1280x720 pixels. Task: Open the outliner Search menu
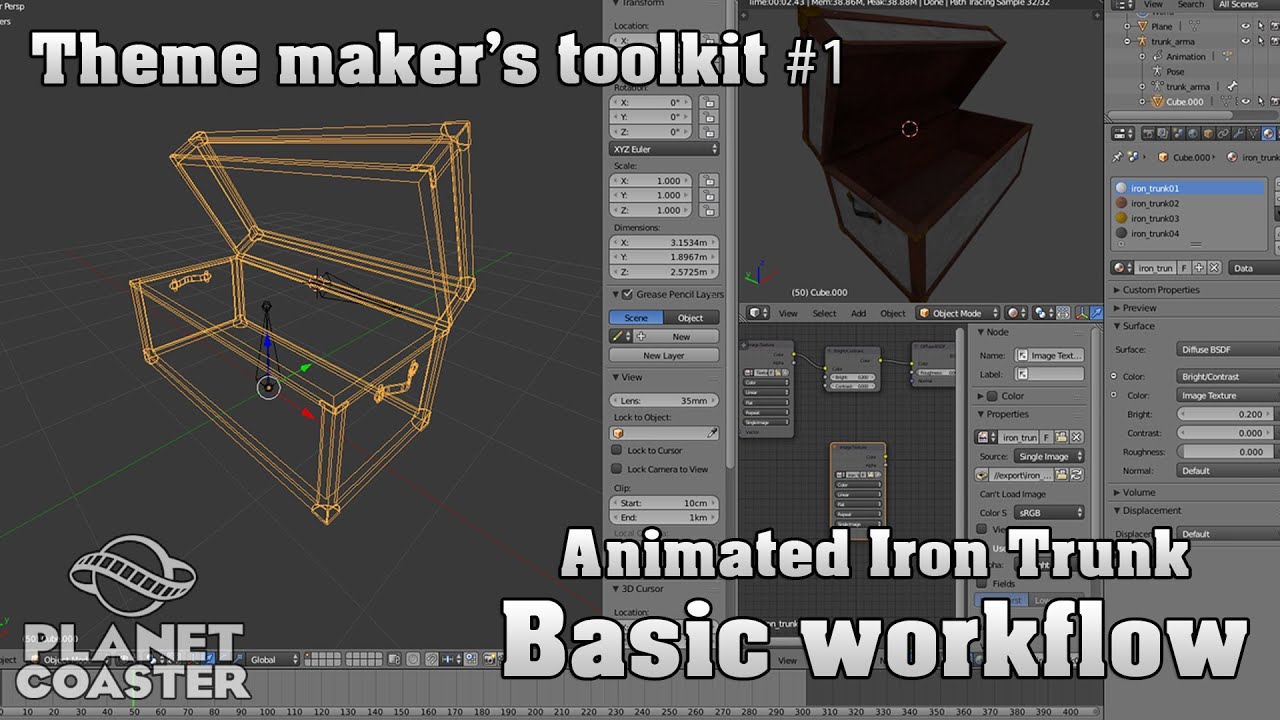click(x=1190, y=4)
